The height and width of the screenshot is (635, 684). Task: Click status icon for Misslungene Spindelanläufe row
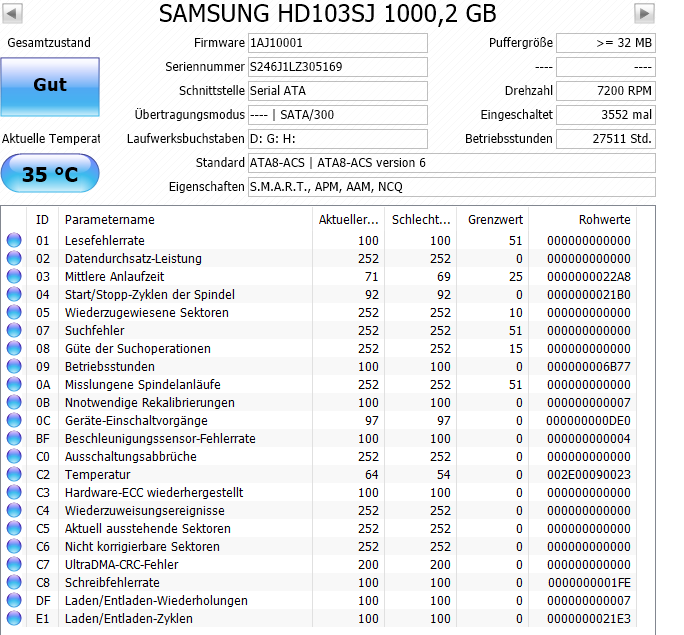pyautogui.click(x=14, y=384)
